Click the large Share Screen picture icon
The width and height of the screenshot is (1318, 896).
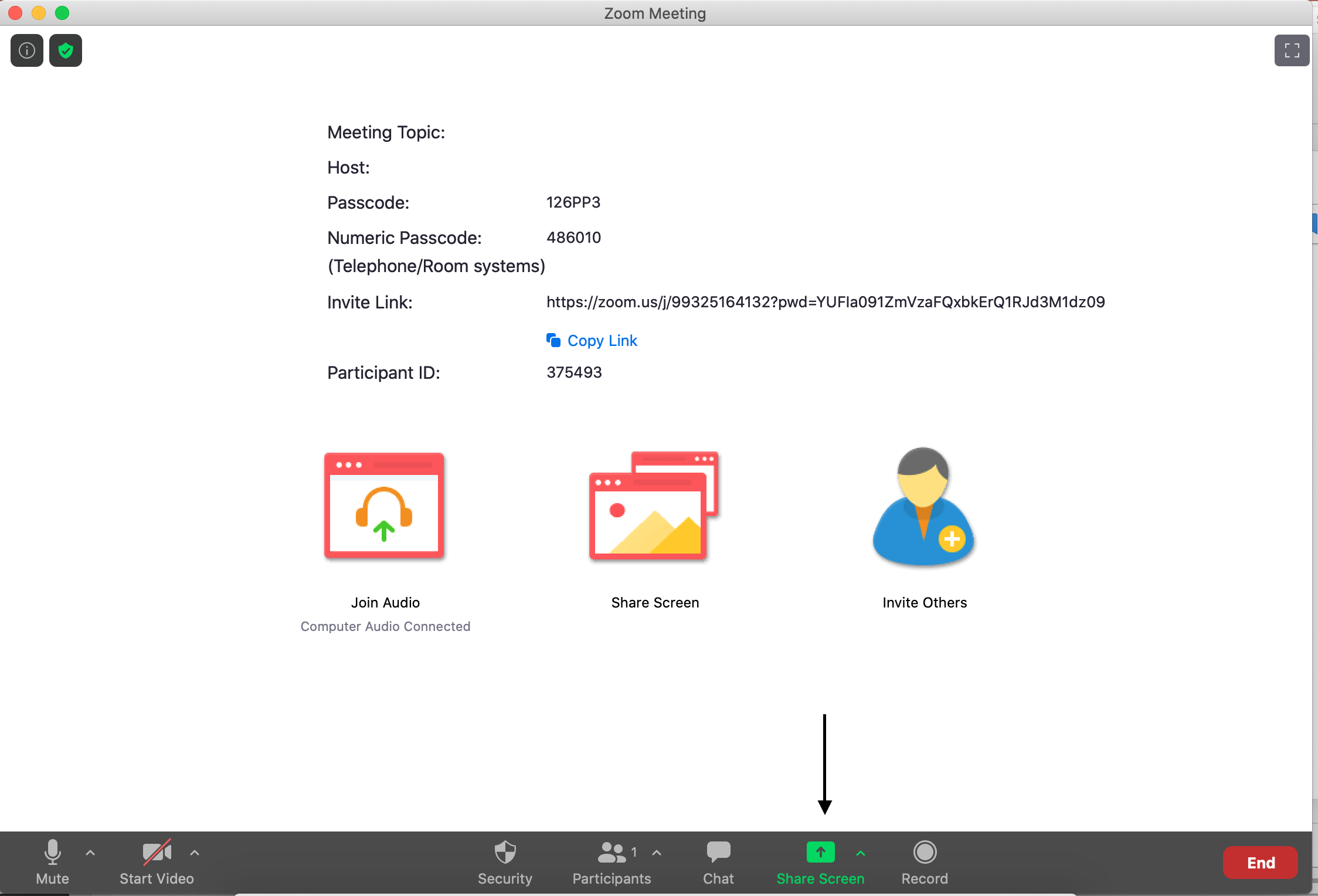654,506
